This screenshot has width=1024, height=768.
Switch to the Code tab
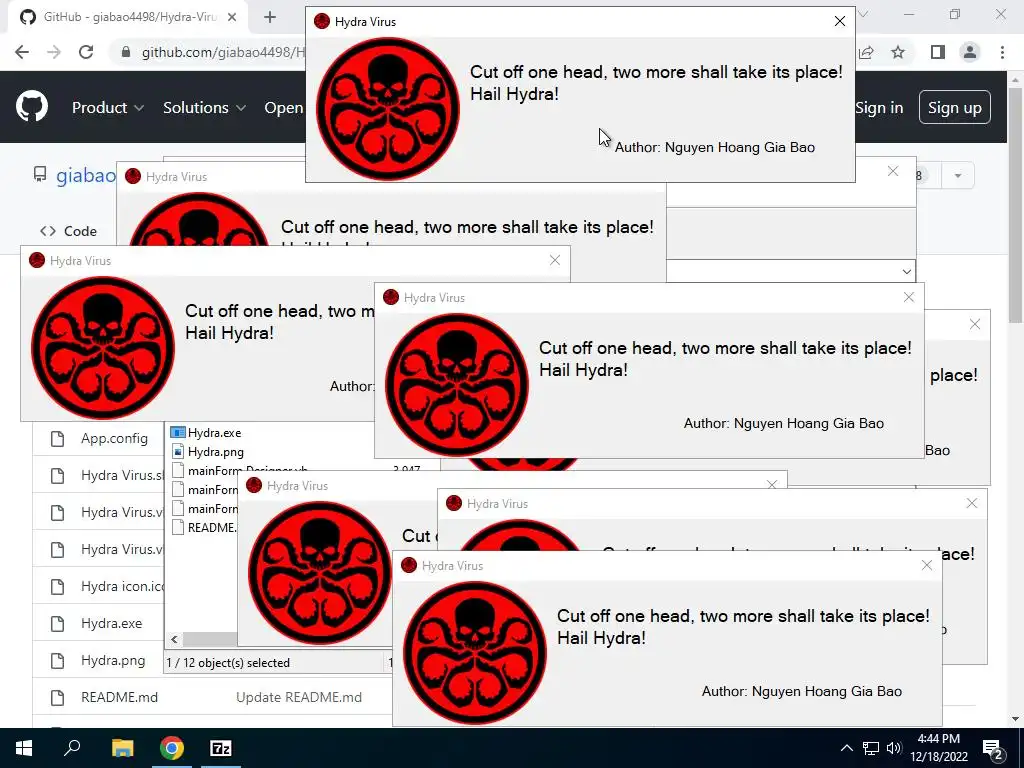pos(68,231)
